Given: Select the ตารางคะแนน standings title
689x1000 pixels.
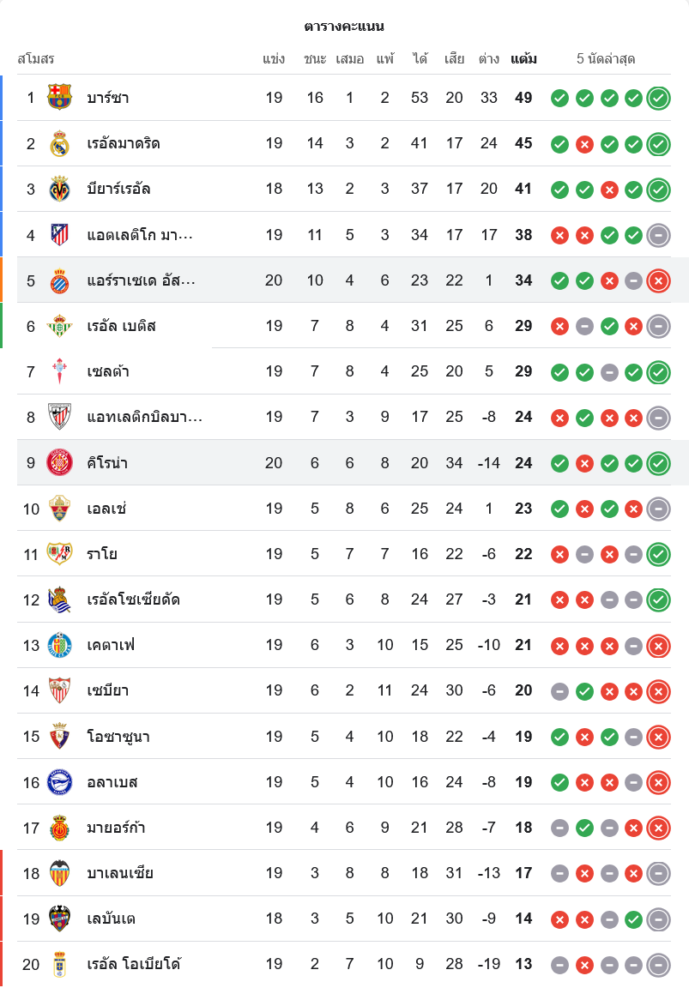Looking at the screenshot, I should click(344, 26).
